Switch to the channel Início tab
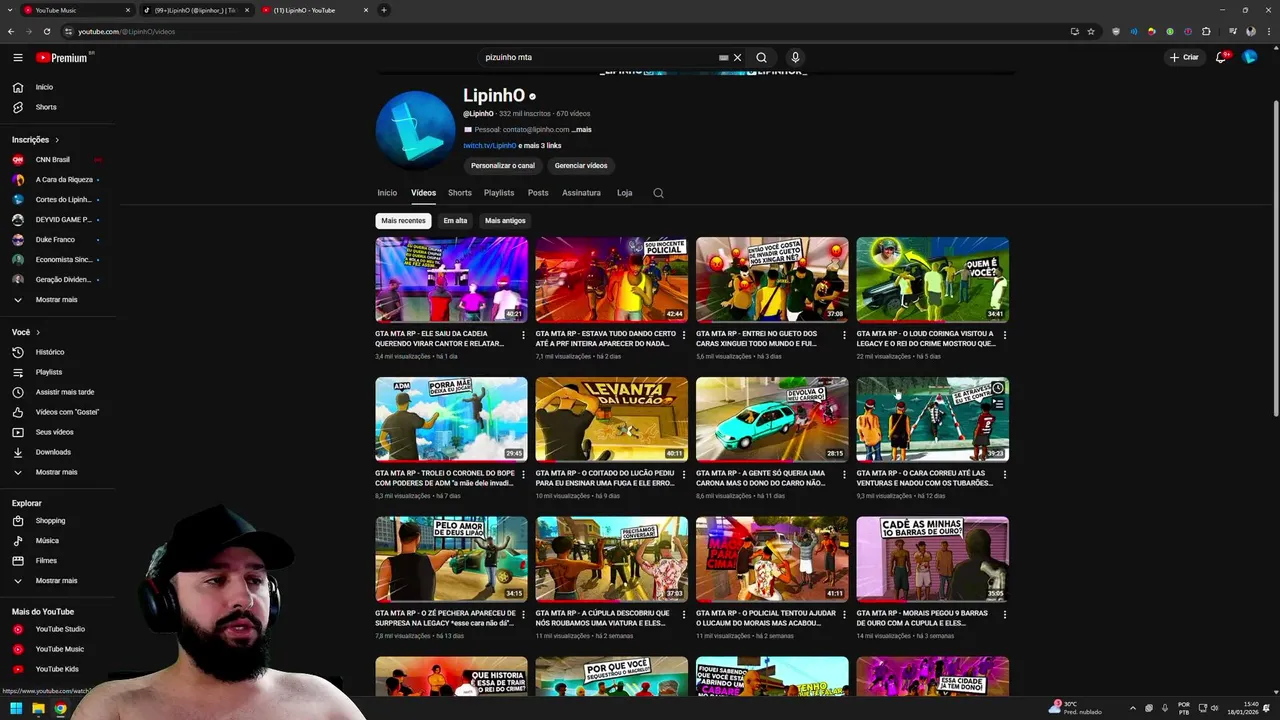The image size is (1280, 720). click(x=387, y=193)
